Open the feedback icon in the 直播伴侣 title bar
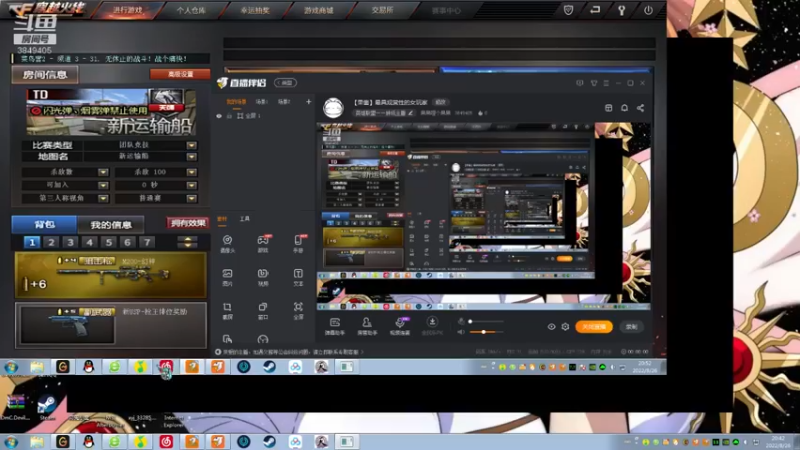 click(x=580, y=83)
